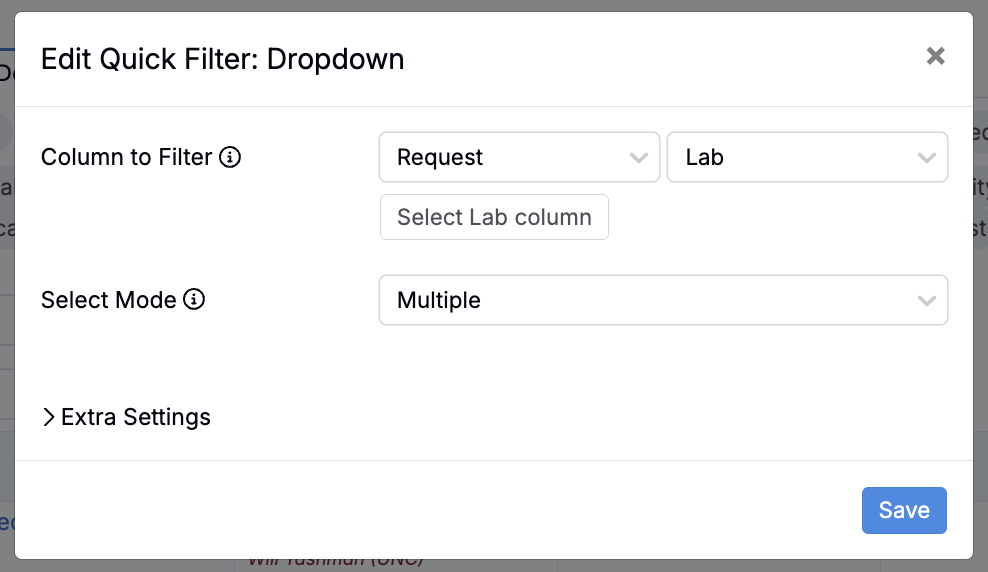Open the Lab column dropdown
Viewport: 988px width, 572px height.
coord(806,158)
